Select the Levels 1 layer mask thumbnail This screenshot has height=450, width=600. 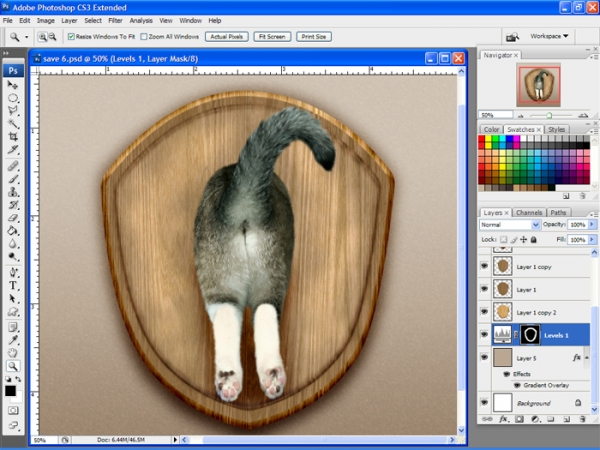pyautogui.click(x=530, y=335)
